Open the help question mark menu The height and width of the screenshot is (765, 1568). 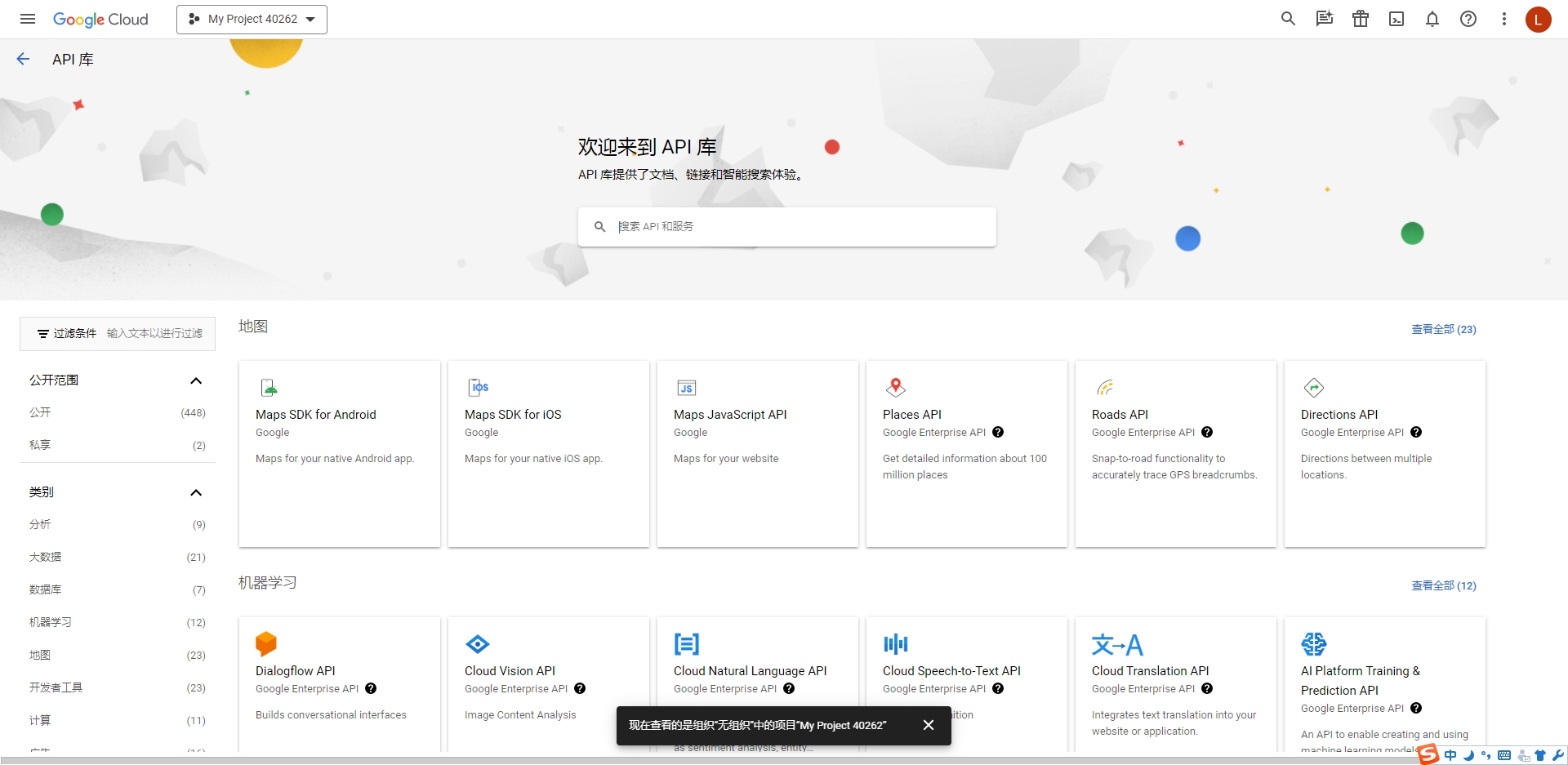[x=1468, y=19]
